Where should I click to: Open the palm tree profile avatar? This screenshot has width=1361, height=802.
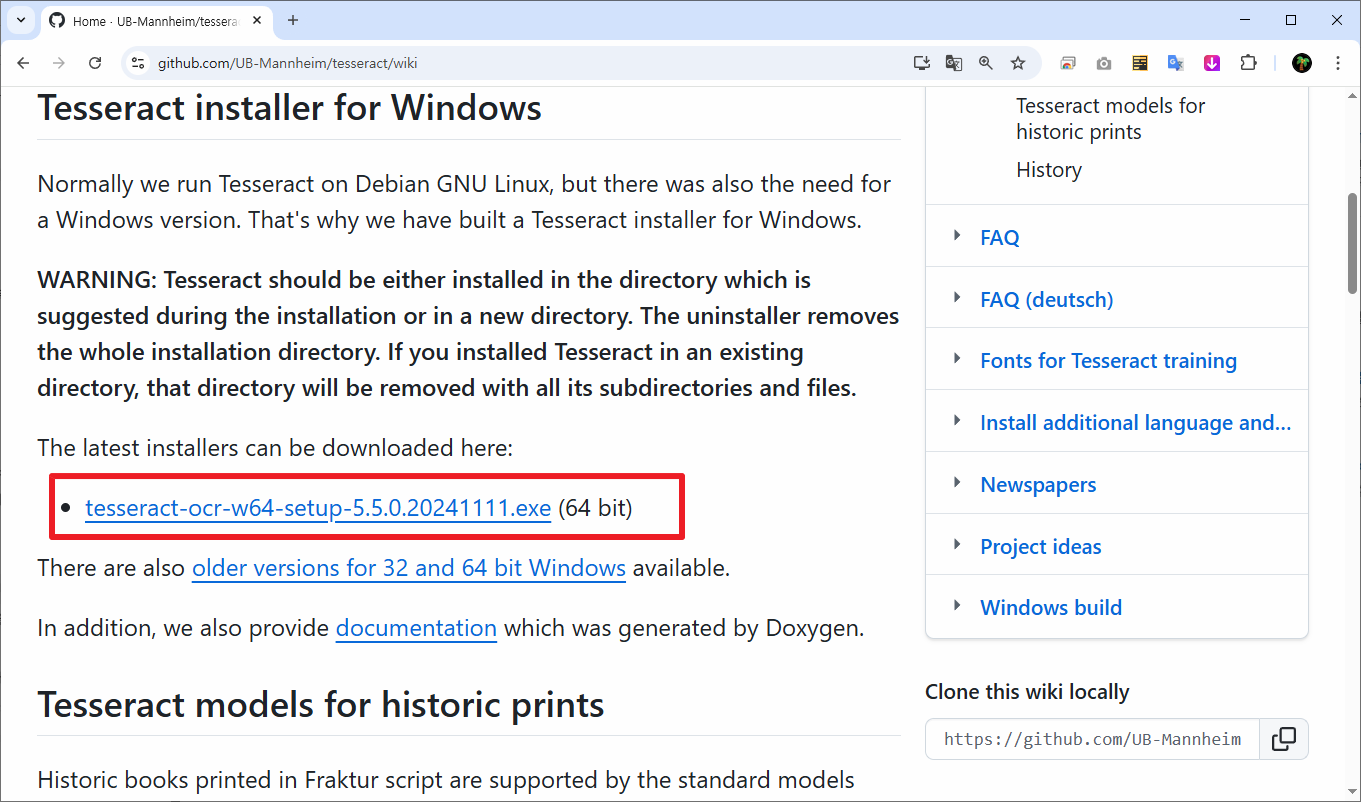click(1301, 63)
